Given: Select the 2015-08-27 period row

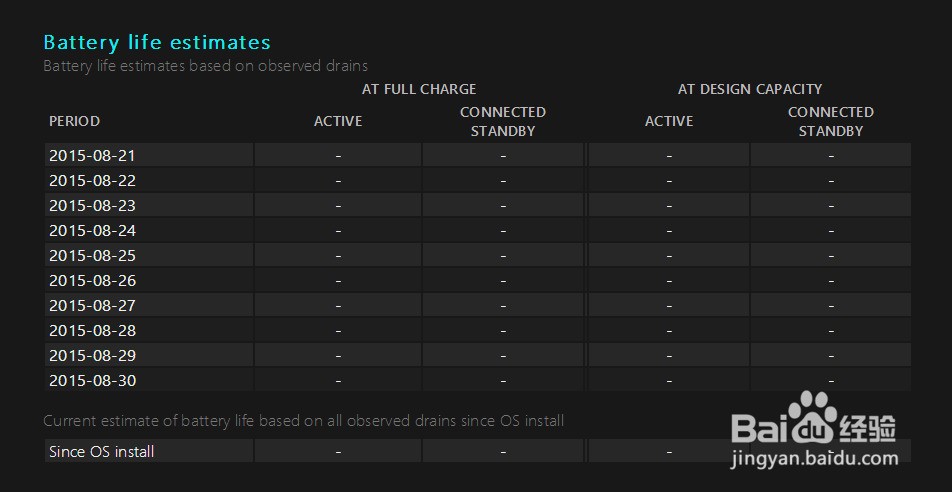Looking at the screenshot, I should click(x=478, y=305).
